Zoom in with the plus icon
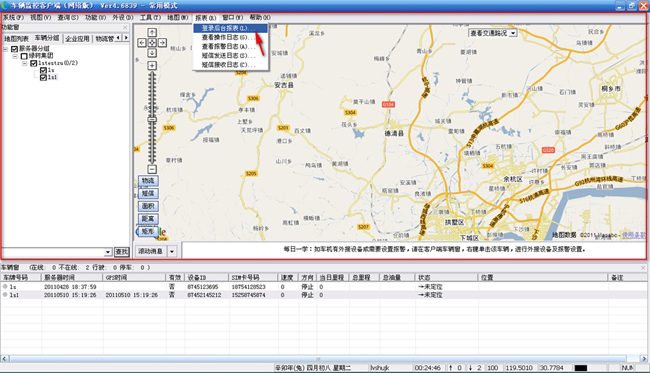 pyautogui.click(x=152, y=65)
